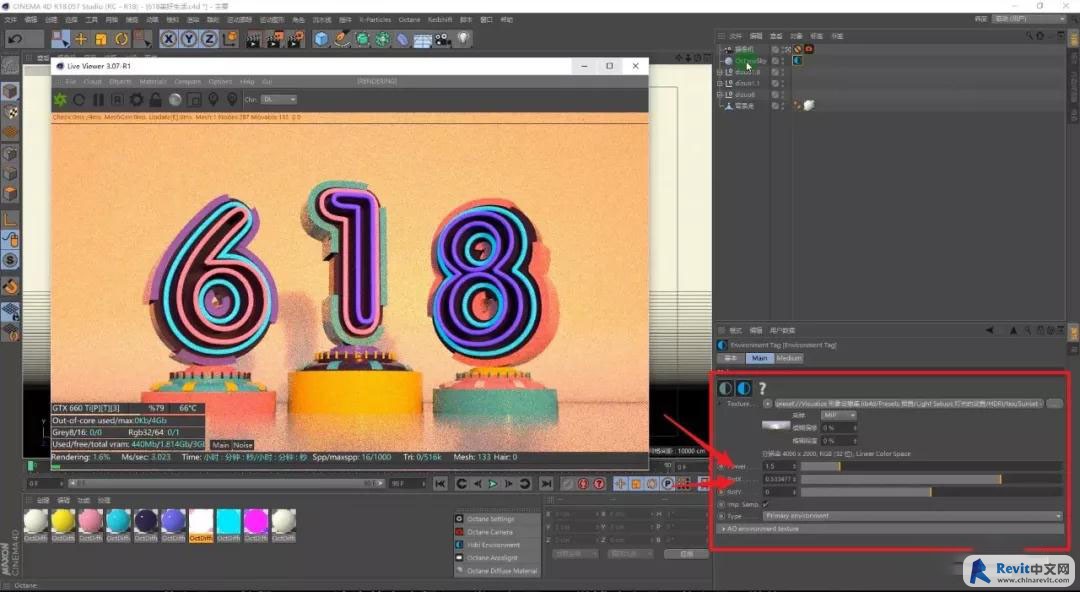Click texture file path field
This screenshot has width=1080, height=592.
pos(908,404)
